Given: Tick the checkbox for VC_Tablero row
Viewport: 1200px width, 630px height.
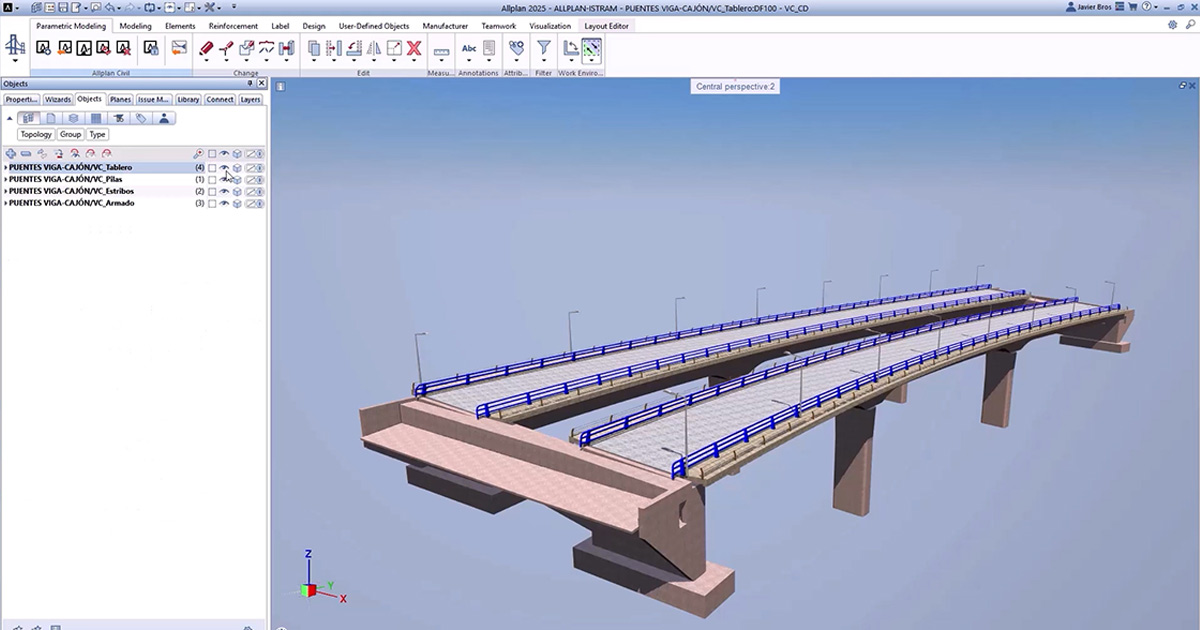Looking at the screenshot, I should (x=212, y=168).
